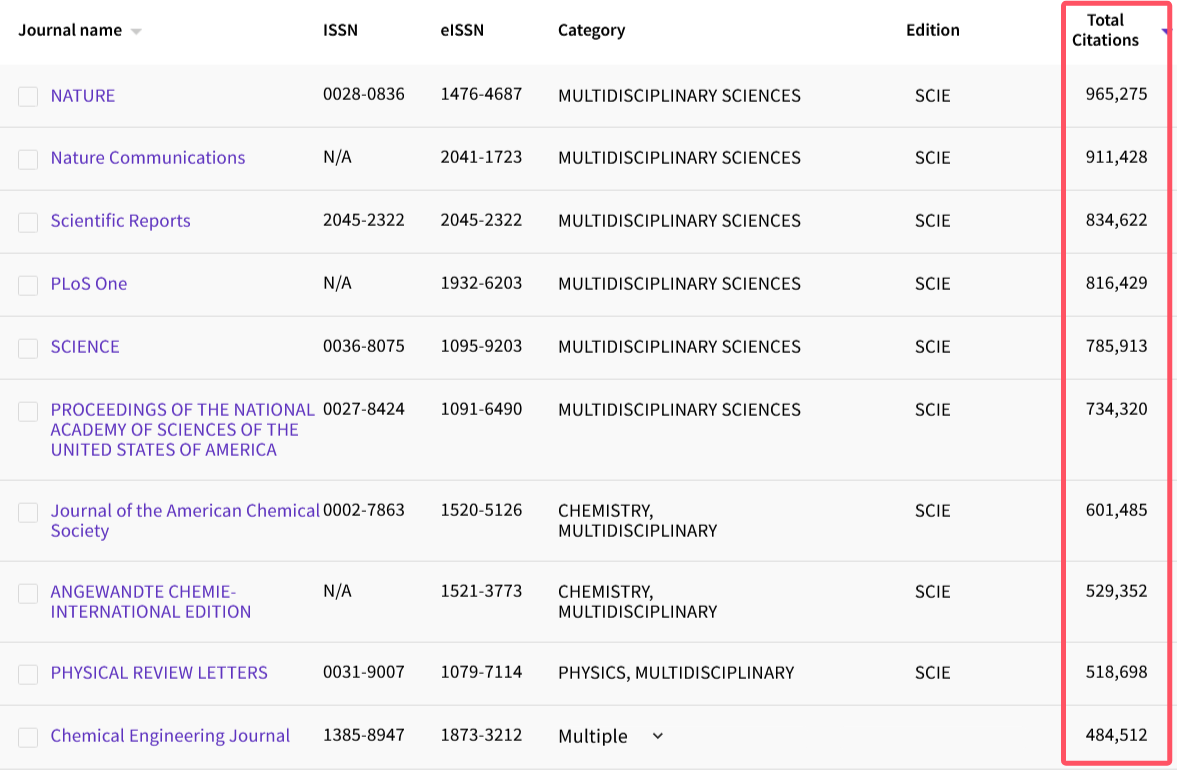Toggle the PLoS One row checkbox

pos(28,285)
